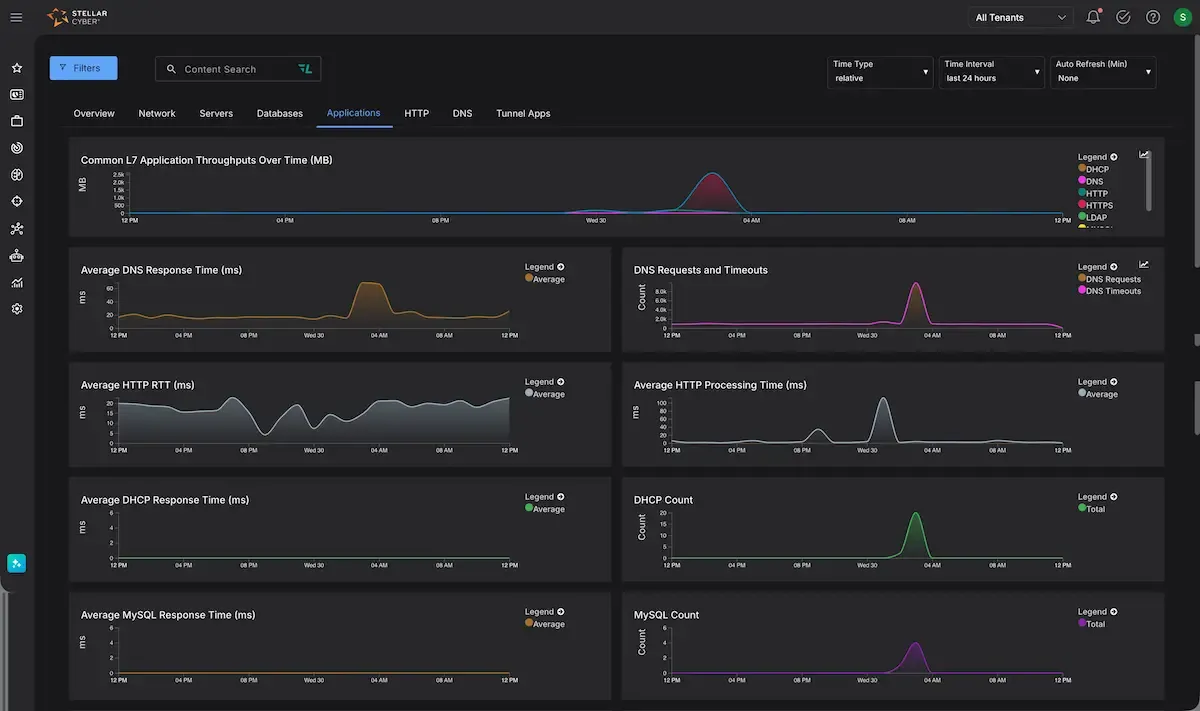Toggle the Legend arrow on MySQL Count
The image size is (1200, 711).
1114,612
